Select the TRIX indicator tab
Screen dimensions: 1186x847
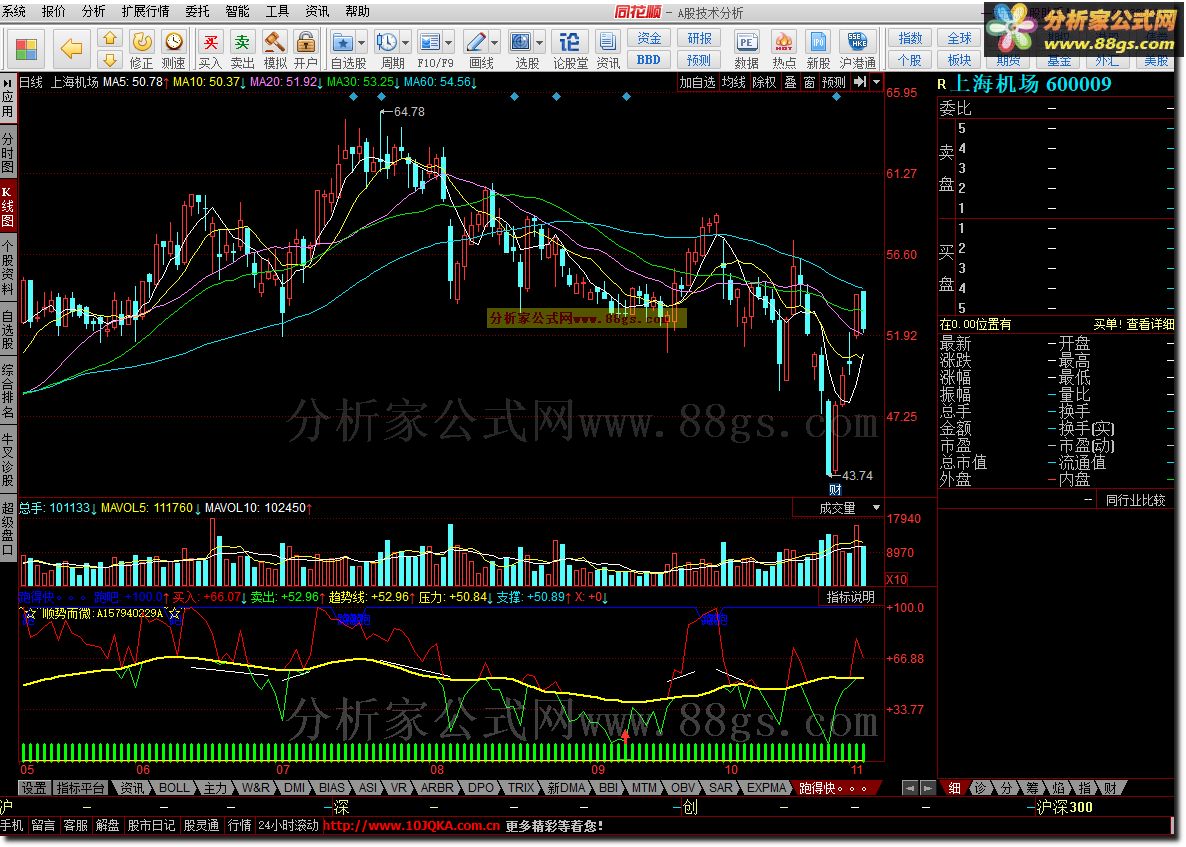click(520, 787)
